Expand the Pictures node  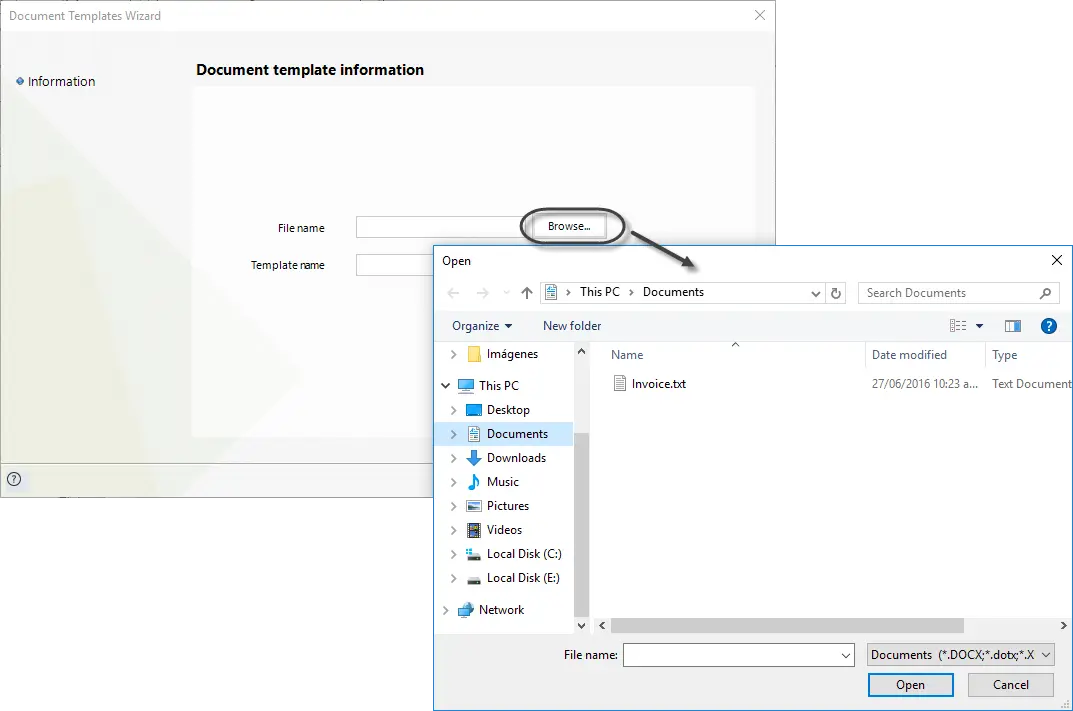click(x=453, y=506)
